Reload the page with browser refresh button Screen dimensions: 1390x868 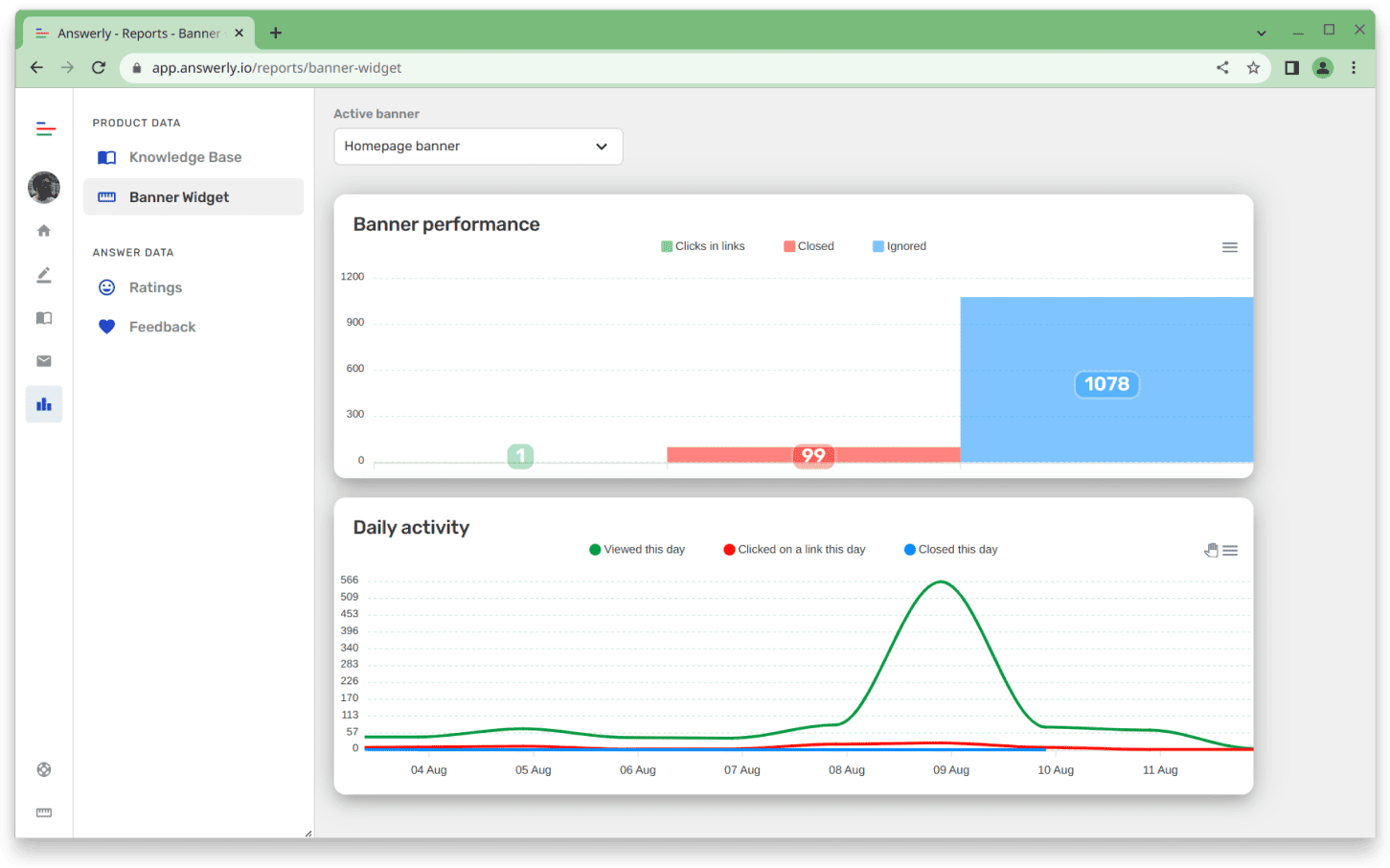[x=98, y=68]
